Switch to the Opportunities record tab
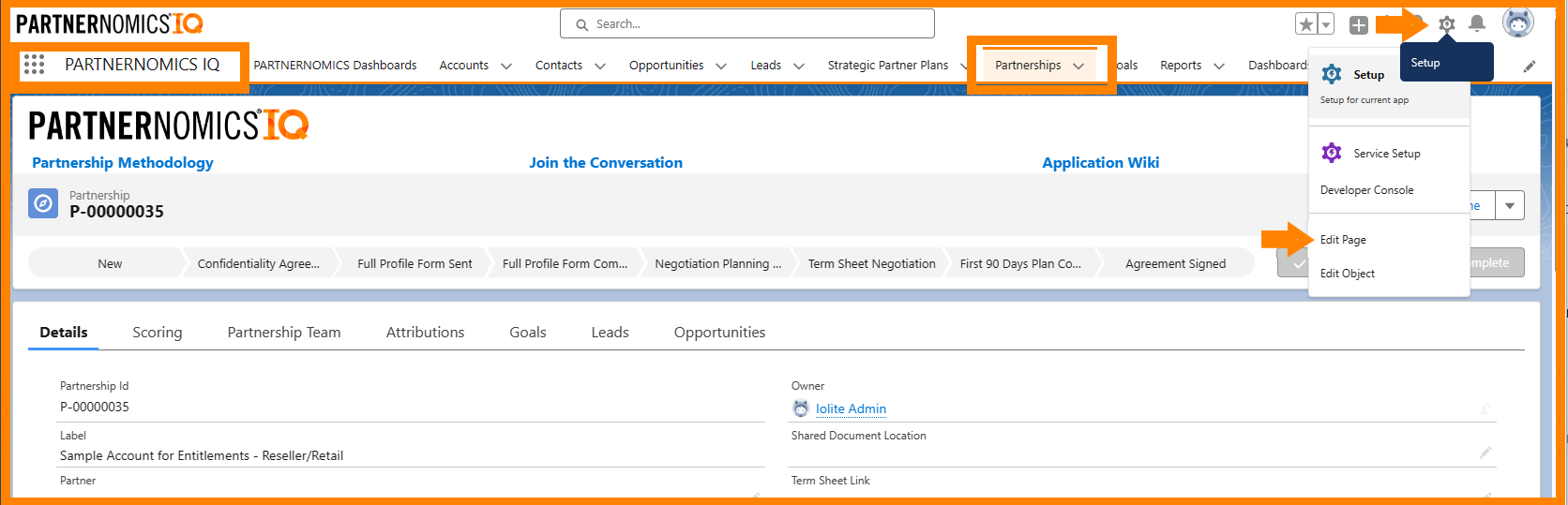The image size is (1568, 505). click(x=719, y=333)
